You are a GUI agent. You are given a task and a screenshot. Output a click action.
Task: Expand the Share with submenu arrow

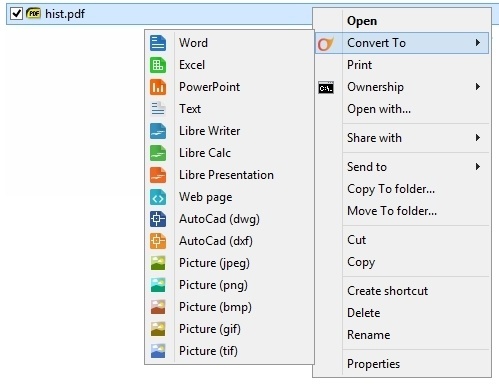(x=478, y=138)
